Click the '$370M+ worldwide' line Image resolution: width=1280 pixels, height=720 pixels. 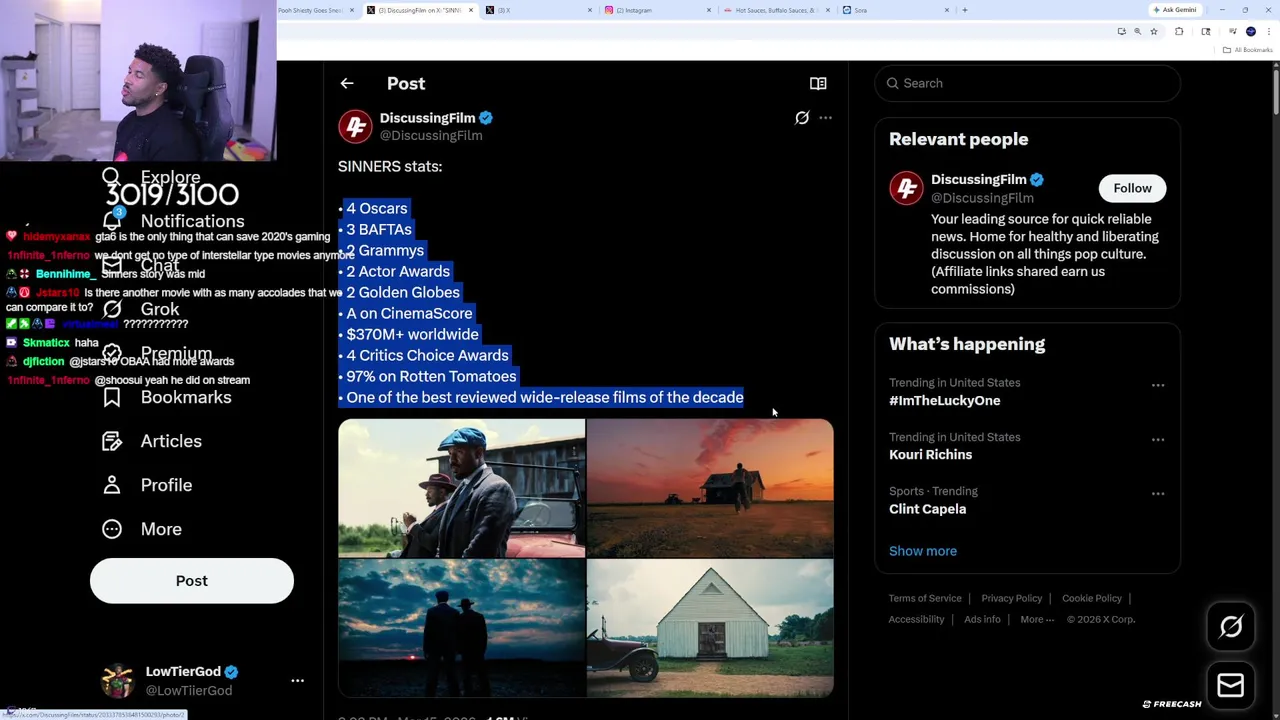pos(412,335)
